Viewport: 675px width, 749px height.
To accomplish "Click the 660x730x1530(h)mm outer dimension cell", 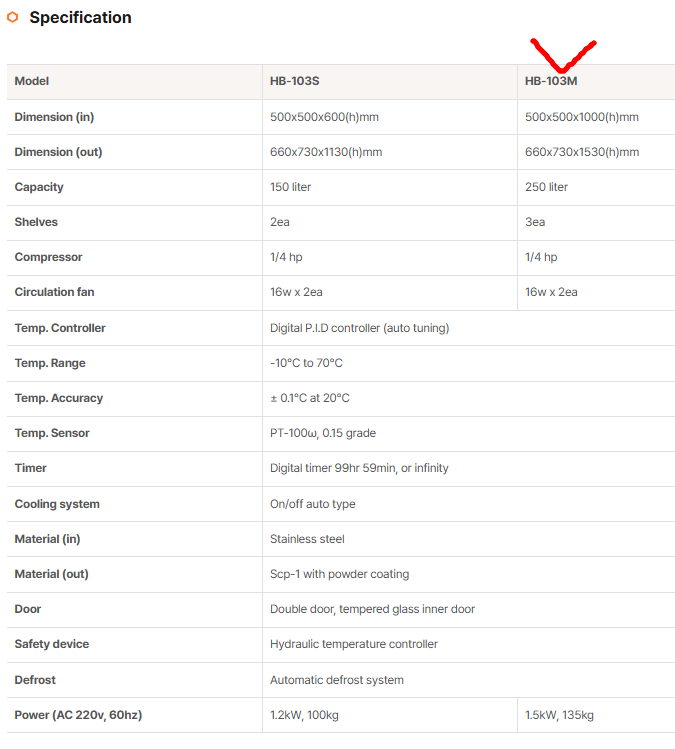I will pyautogui.click(x=582, y=152).
